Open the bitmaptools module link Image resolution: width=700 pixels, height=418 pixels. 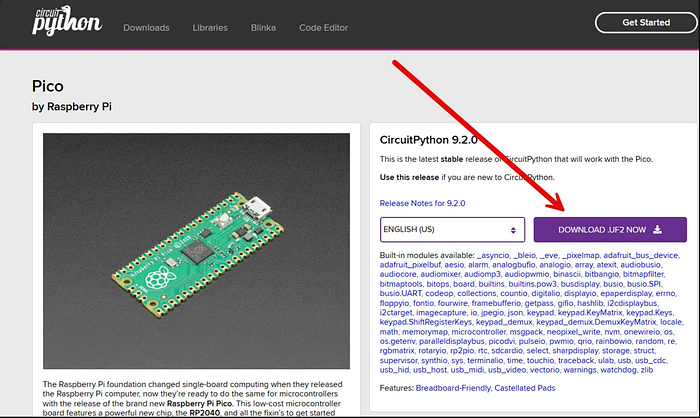(x=401, y=284)
